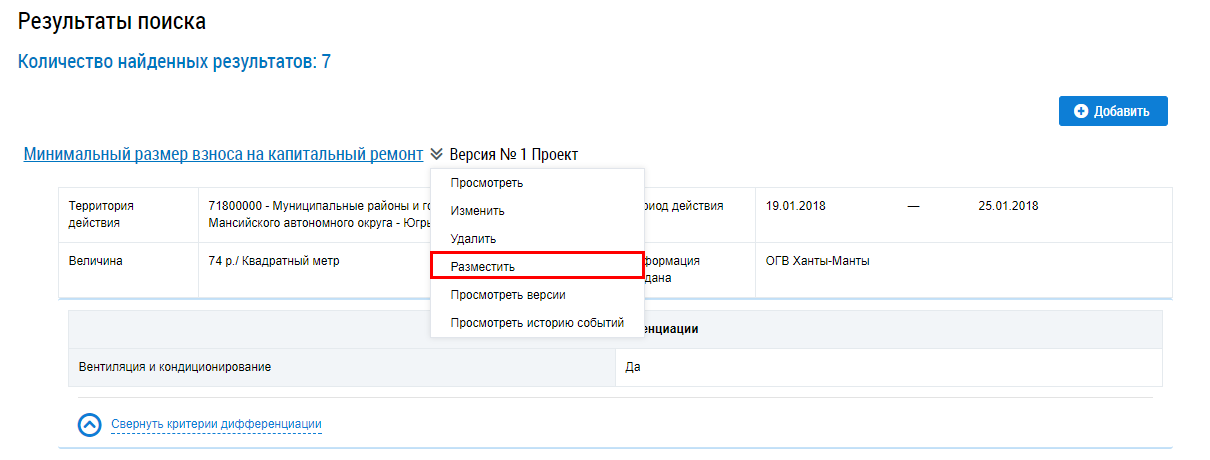Image resolution: width=1210 pixels, height=460 pixels.
Task: Click the Свернуть критерии дифференциации link
Action: [x=216, y=425]
